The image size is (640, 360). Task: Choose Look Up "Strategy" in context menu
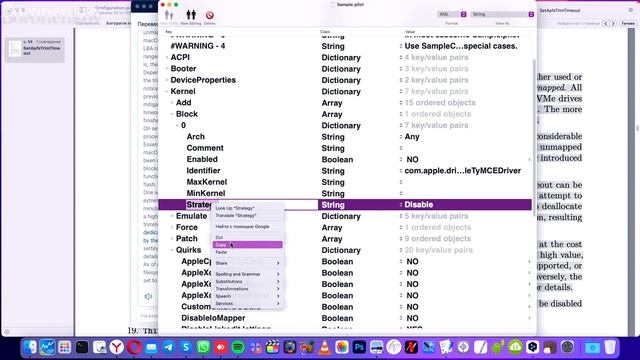coord(247,208)
